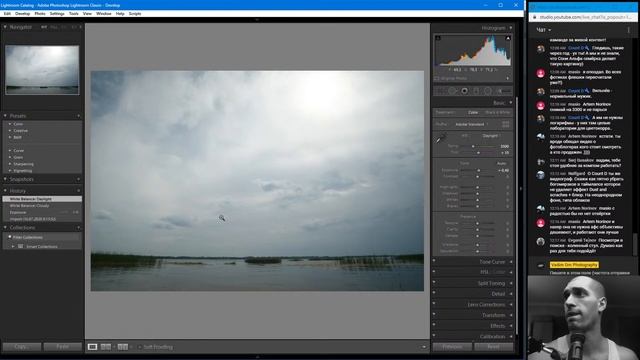640x360 pixels.
Task: Select the Radial Filter tool icon
Action: 488,91
